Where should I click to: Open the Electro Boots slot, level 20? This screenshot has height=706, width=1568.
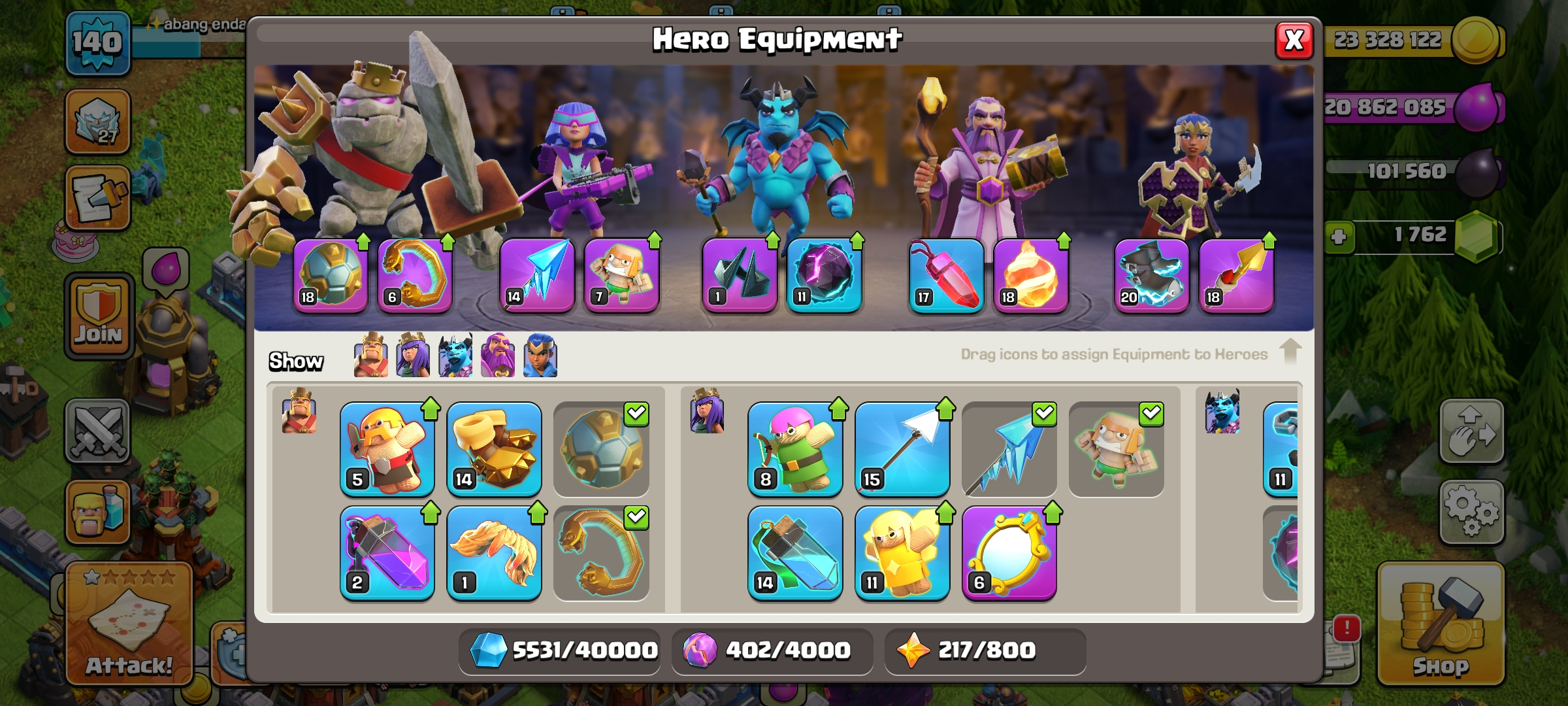pos(1152,275)
